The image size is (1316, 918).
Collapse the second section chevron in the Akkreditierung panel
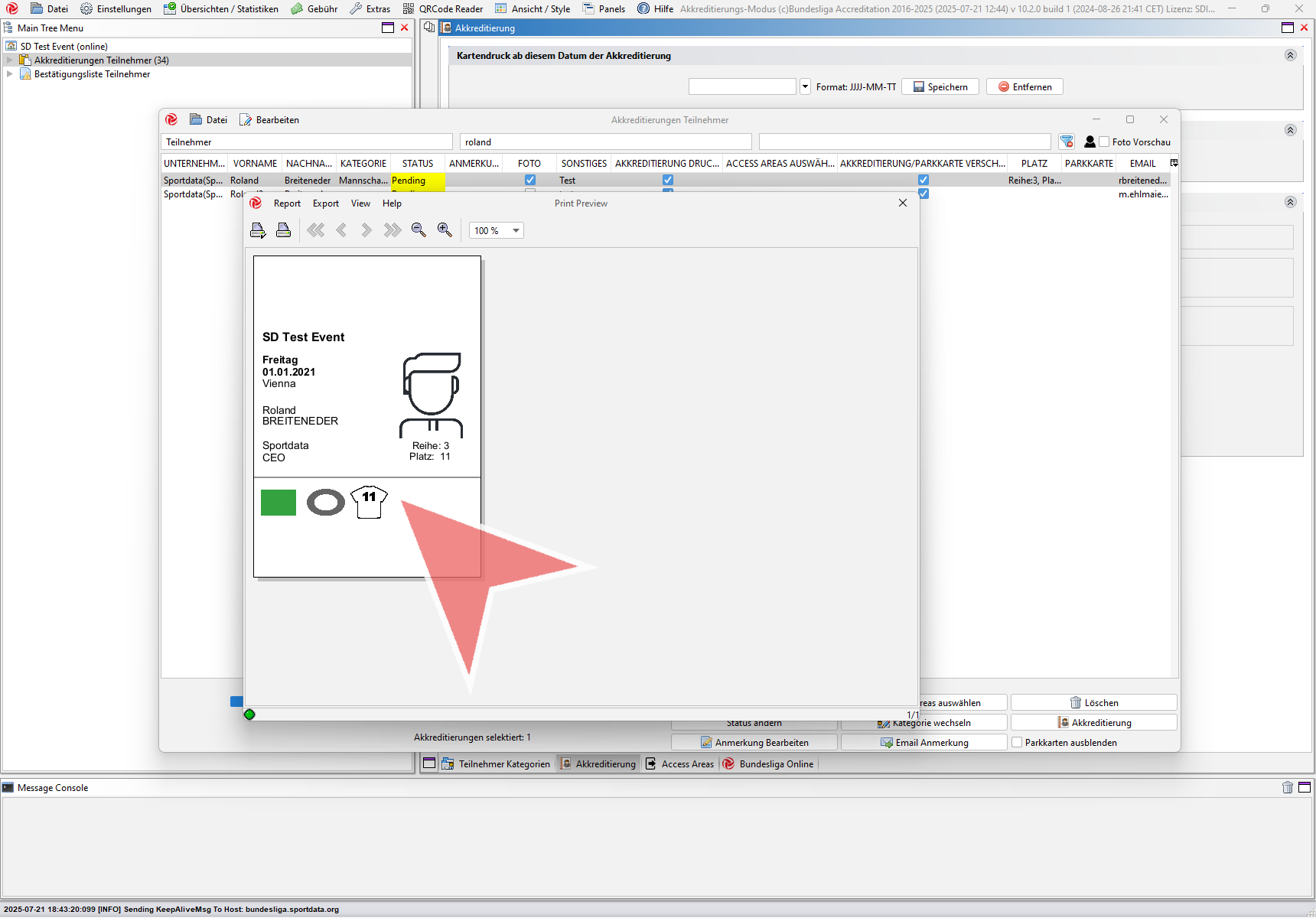tap(1290, 130)
